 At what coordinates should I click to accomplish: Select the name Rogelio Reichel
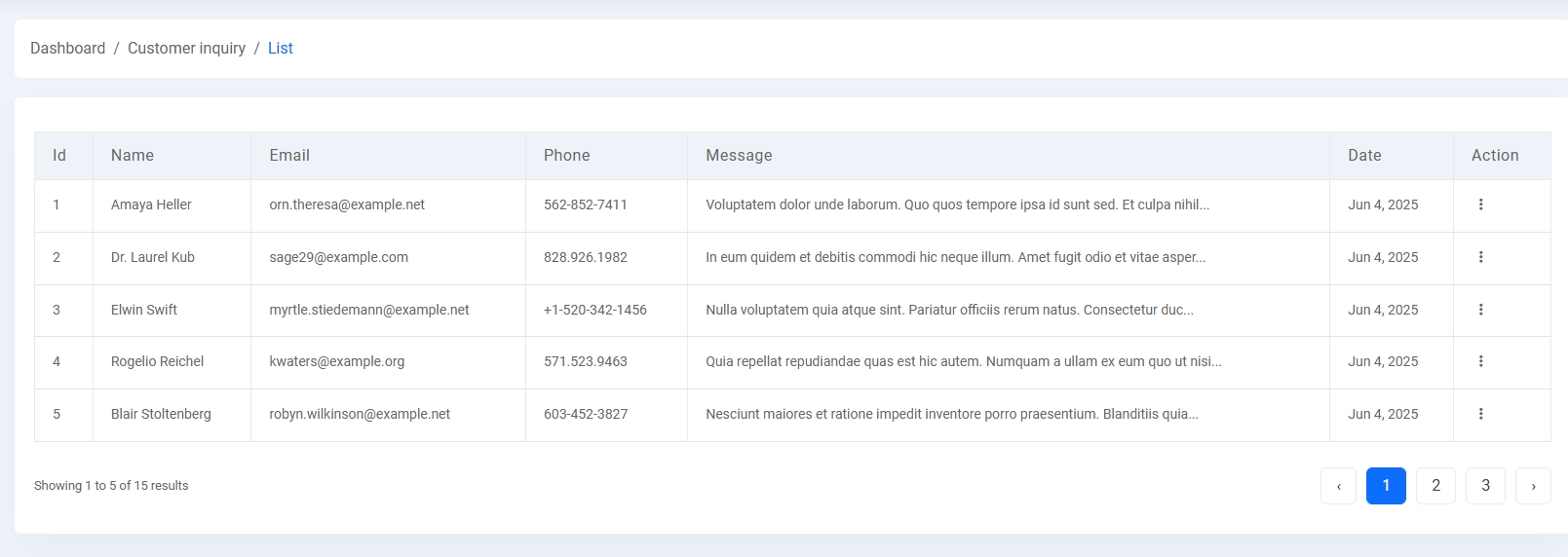(x=158, y=361)
